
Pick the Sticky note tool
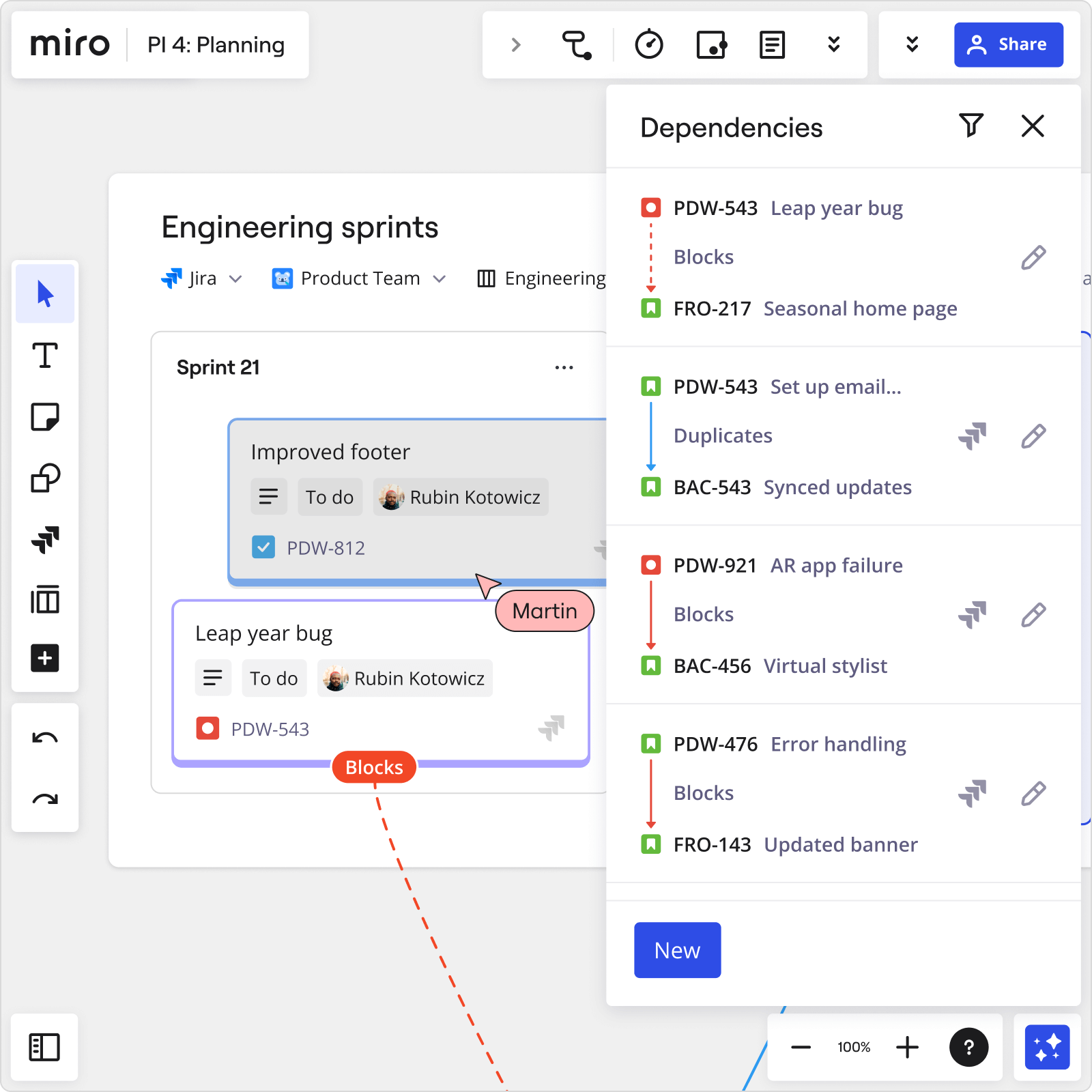45,416
